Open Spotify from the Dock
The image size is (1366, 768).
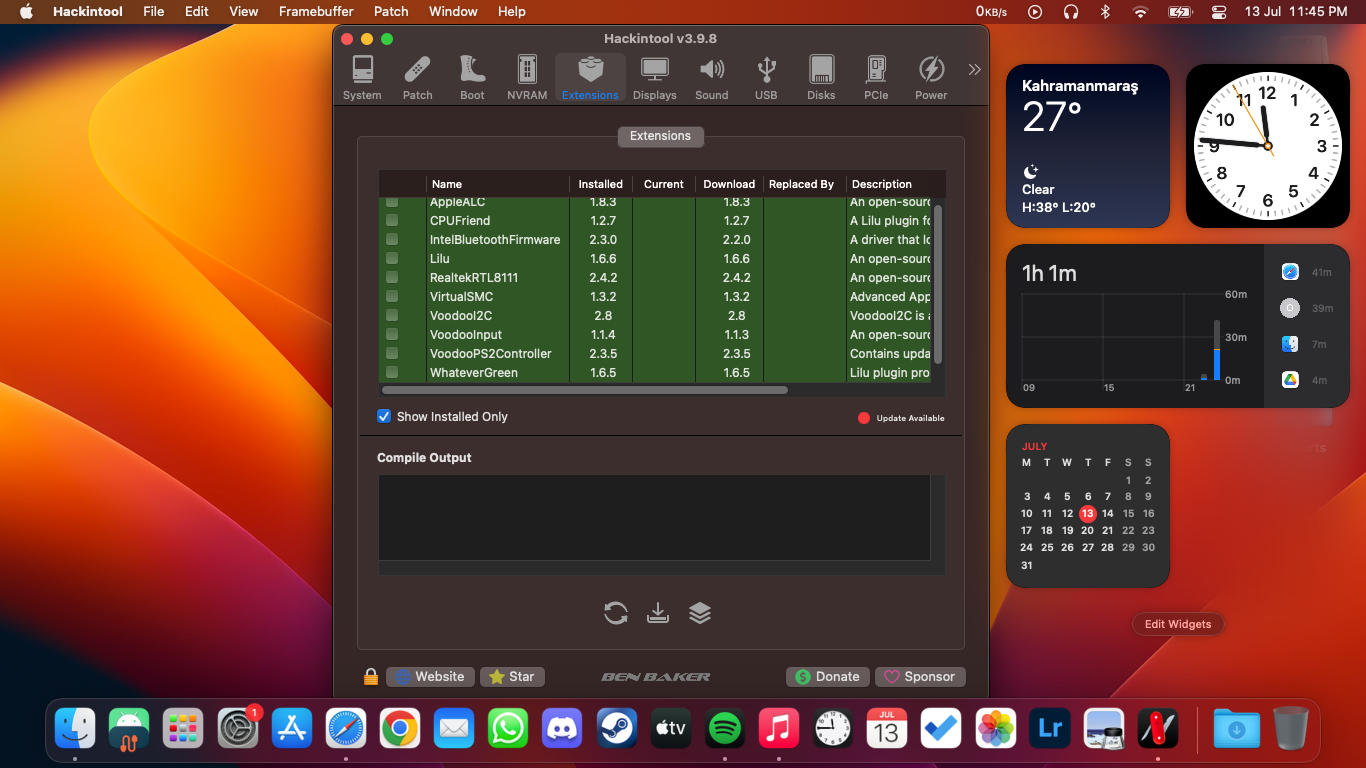(724, 729)
